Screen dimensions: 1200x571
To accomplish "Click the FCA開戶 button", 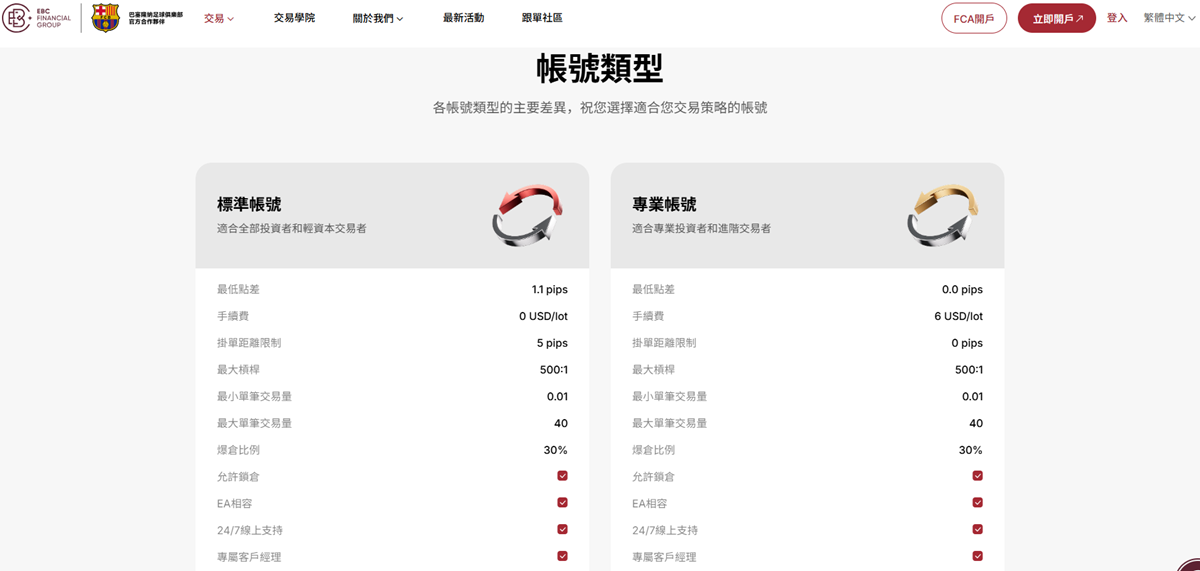I will [x=974, y=18].
